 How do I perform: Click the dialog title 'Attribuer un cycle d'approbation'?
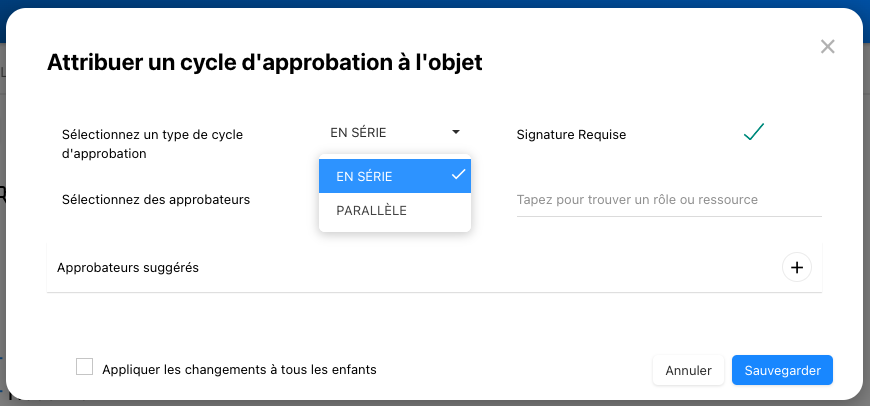[x=265, y=62]
